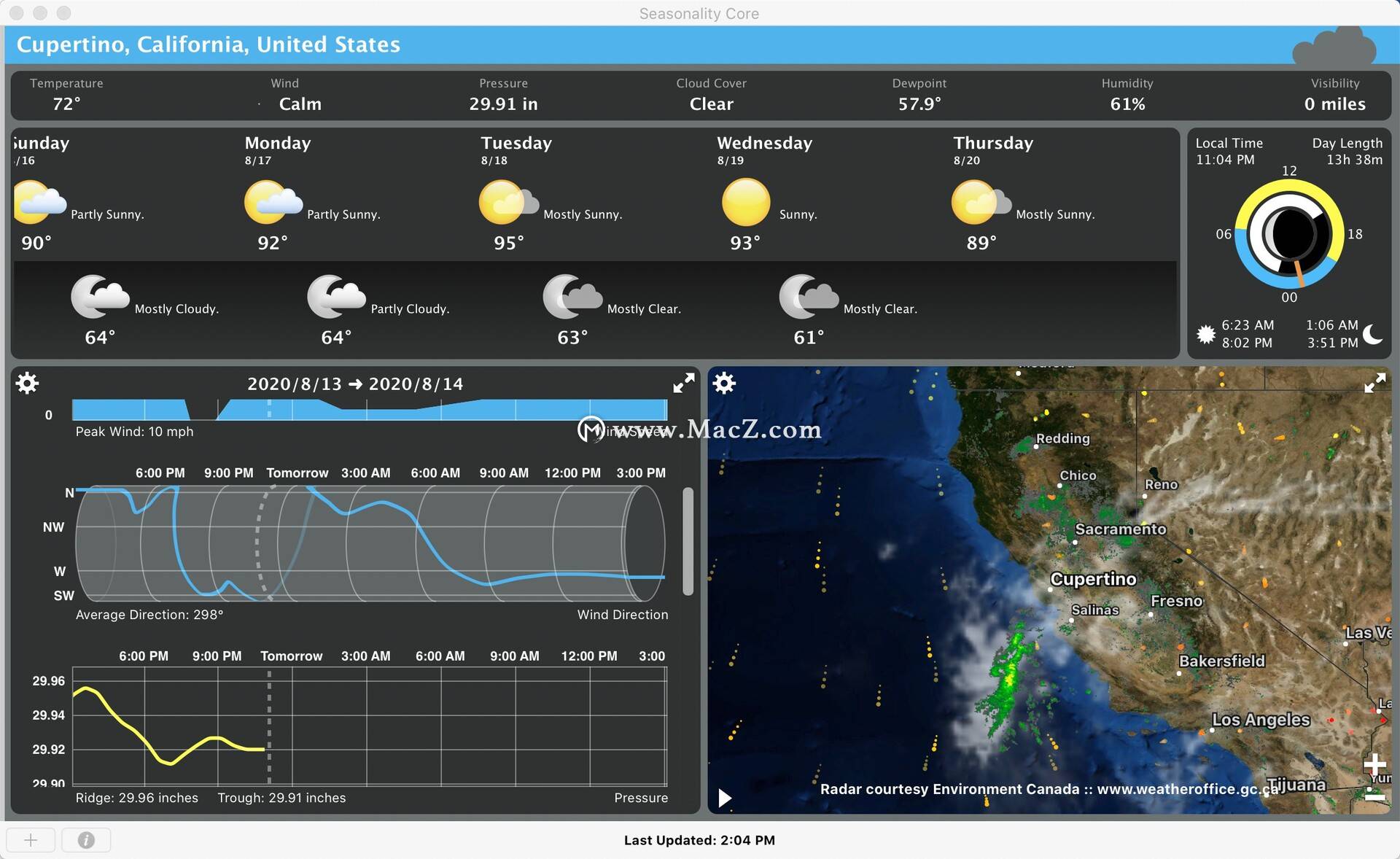Click the day length clock dial
Image resolution: width=1400 pixels, height=859 pixels.
coord(1289,234)
